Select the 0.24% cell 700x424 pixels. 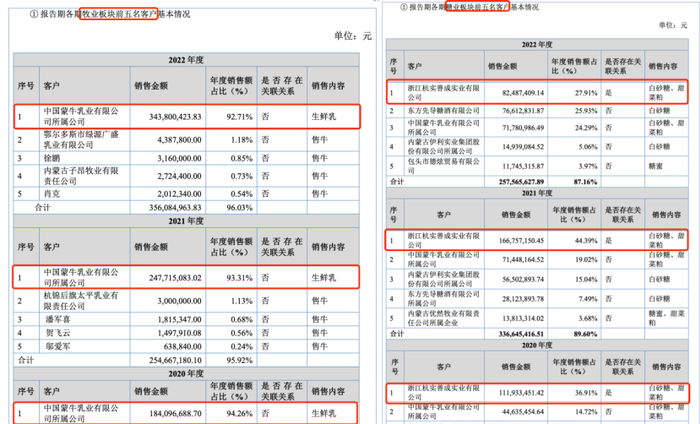pos(242,346)
